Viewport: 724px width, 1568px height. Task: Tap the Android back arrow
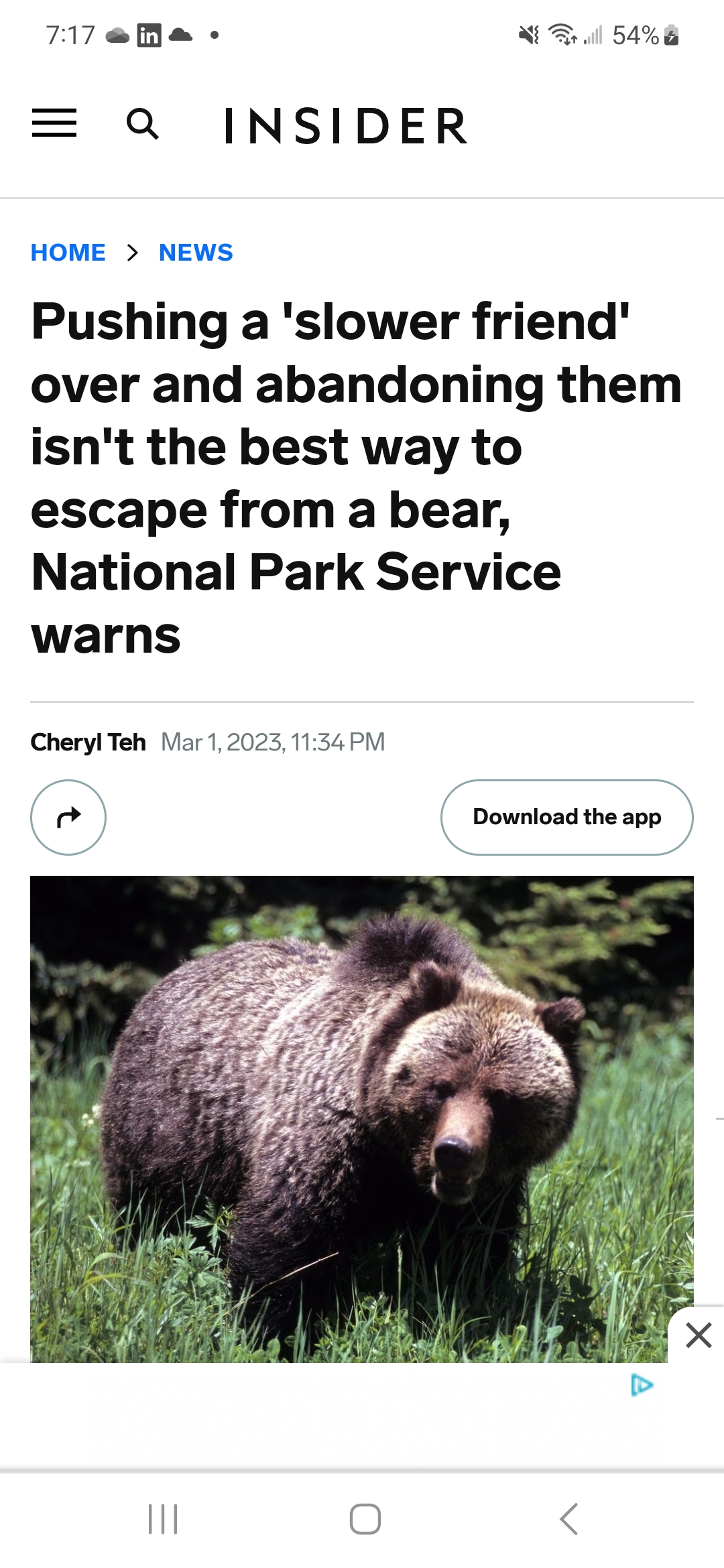568,1518
